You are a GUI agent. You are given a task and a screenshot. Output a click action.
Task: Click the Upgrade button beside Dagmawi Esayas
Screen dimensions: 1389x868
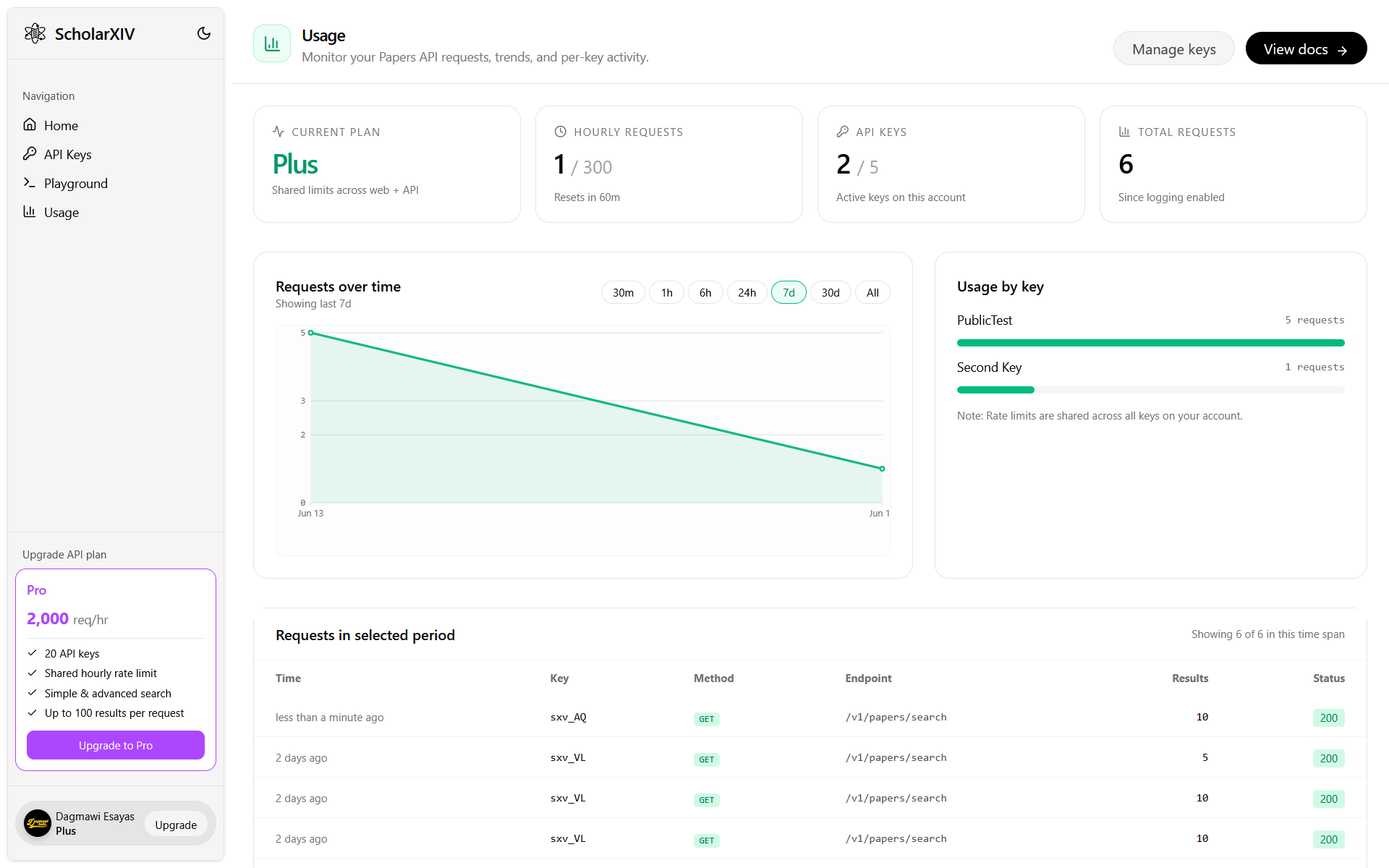(176, 825)
